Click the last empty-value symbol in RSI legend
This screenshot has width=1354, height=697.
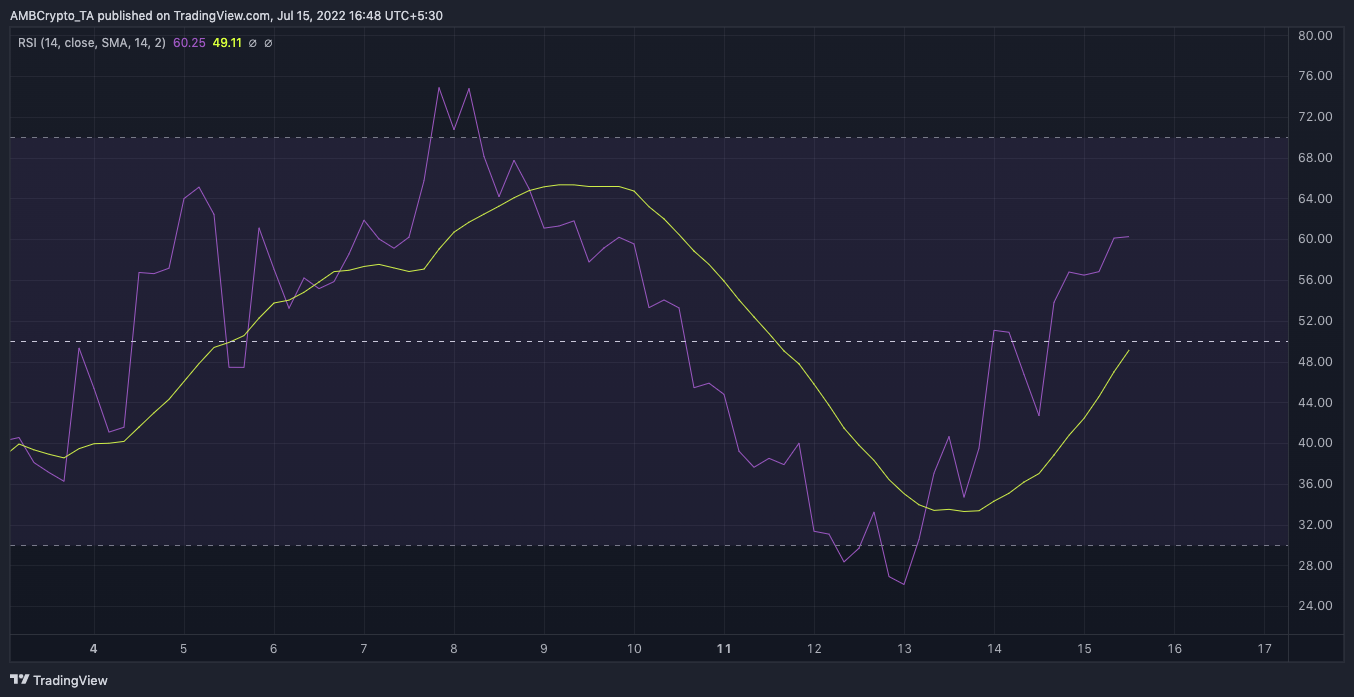[268, 43]
